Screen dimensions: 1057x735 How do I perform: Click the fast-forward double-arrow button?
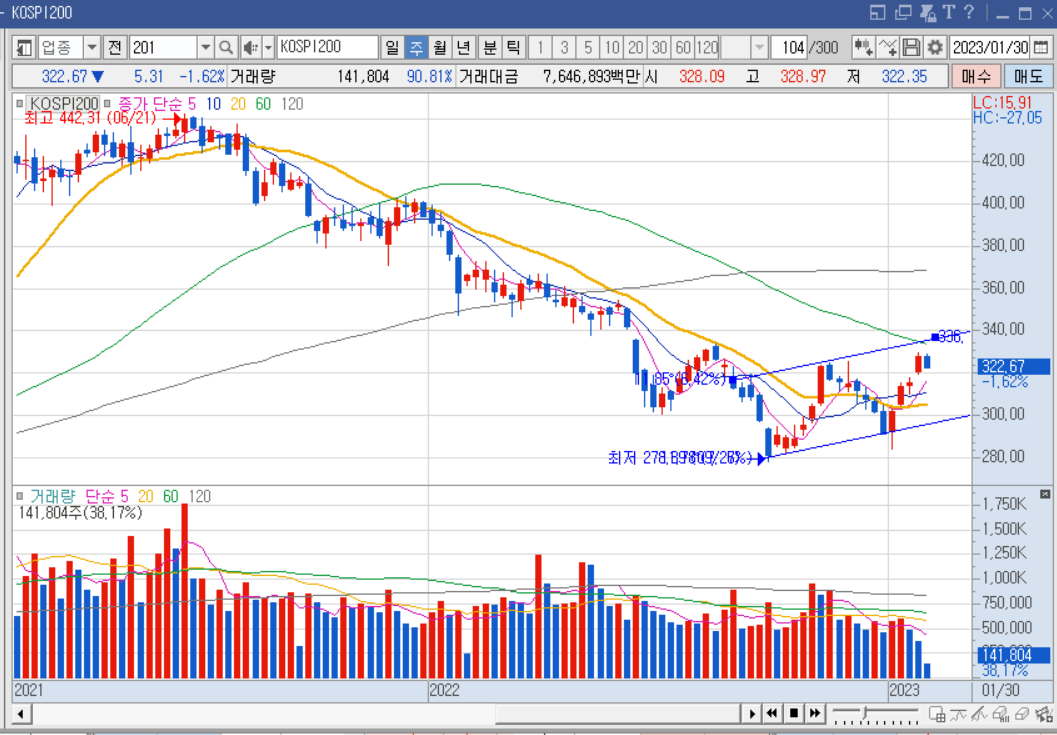[x=815, y=713]
